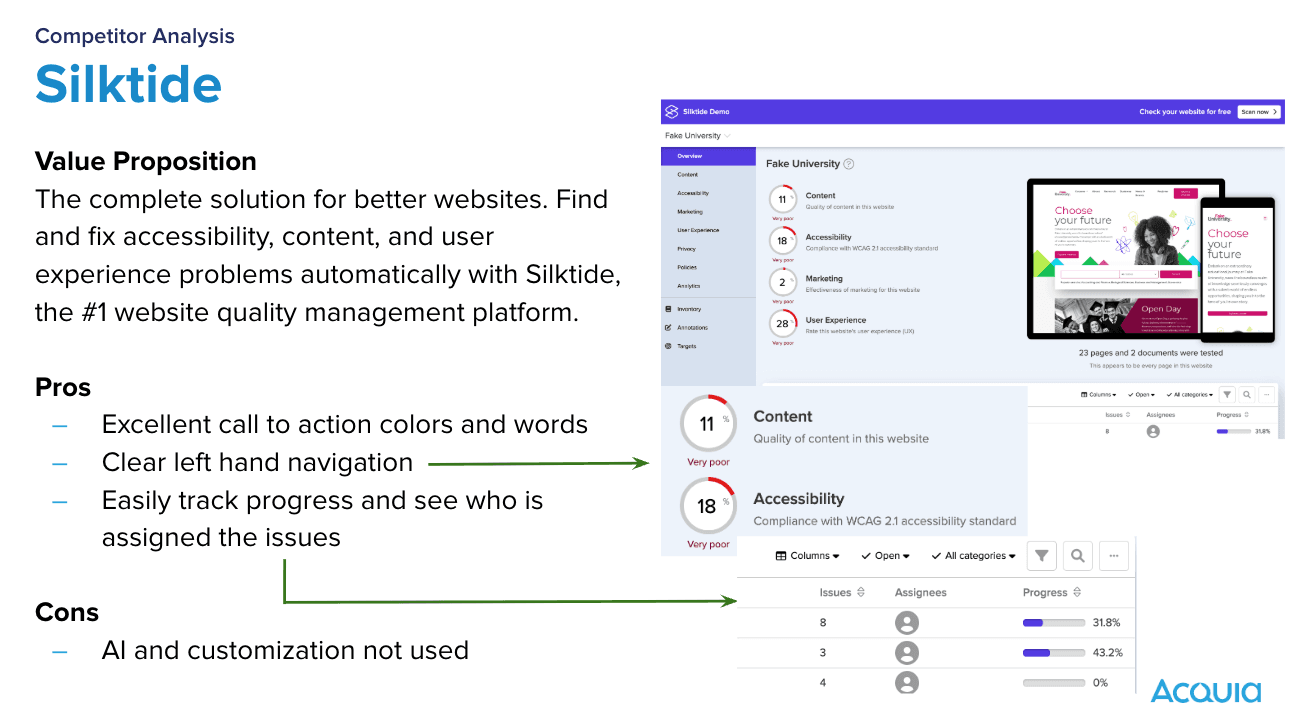Click the Annotations pencil icon in sidebar
Image resolution: width=1301 pixels, height=722 pixels.
click(668, 327)
